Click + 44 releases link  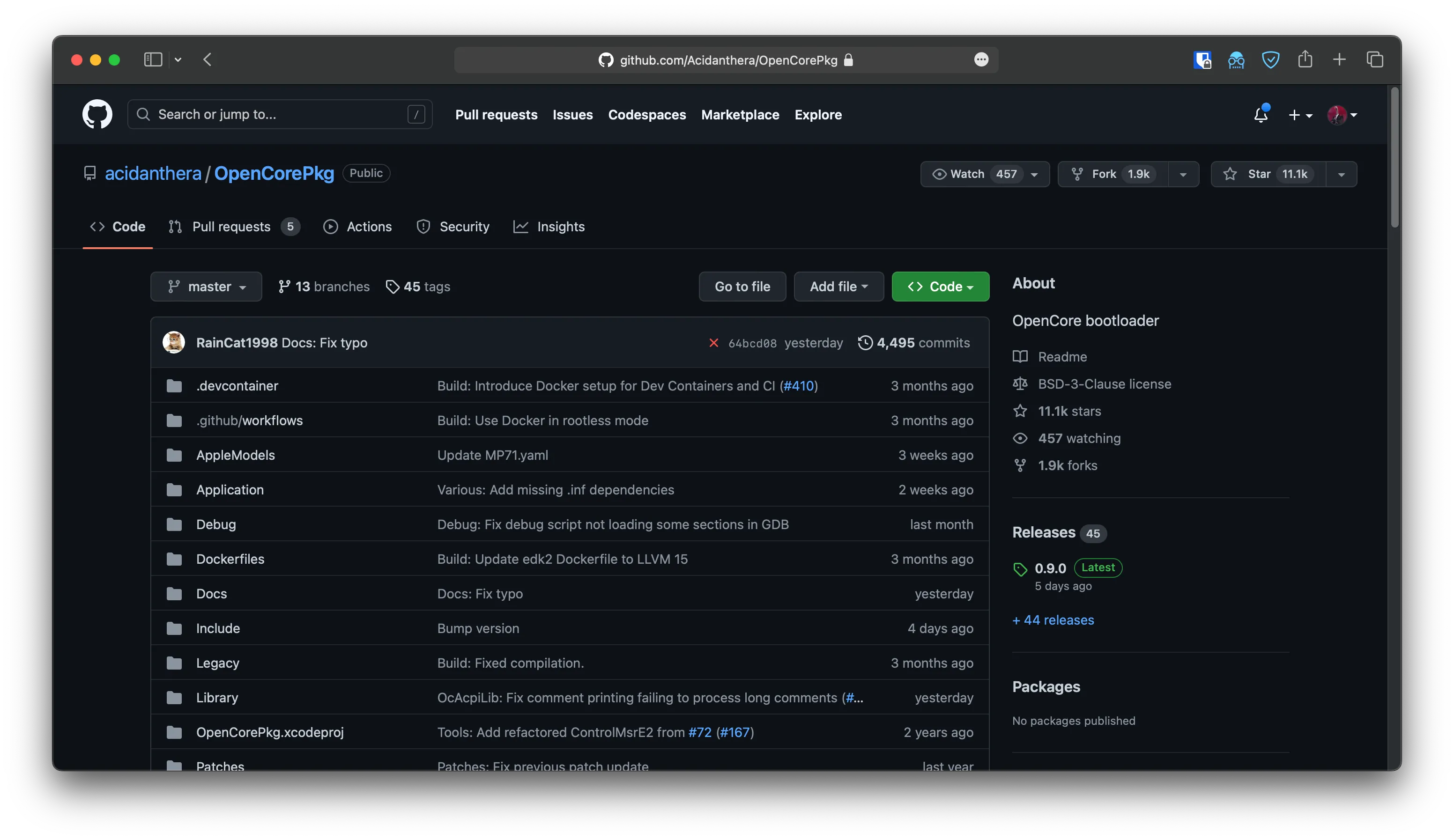tap(1053, 620)
